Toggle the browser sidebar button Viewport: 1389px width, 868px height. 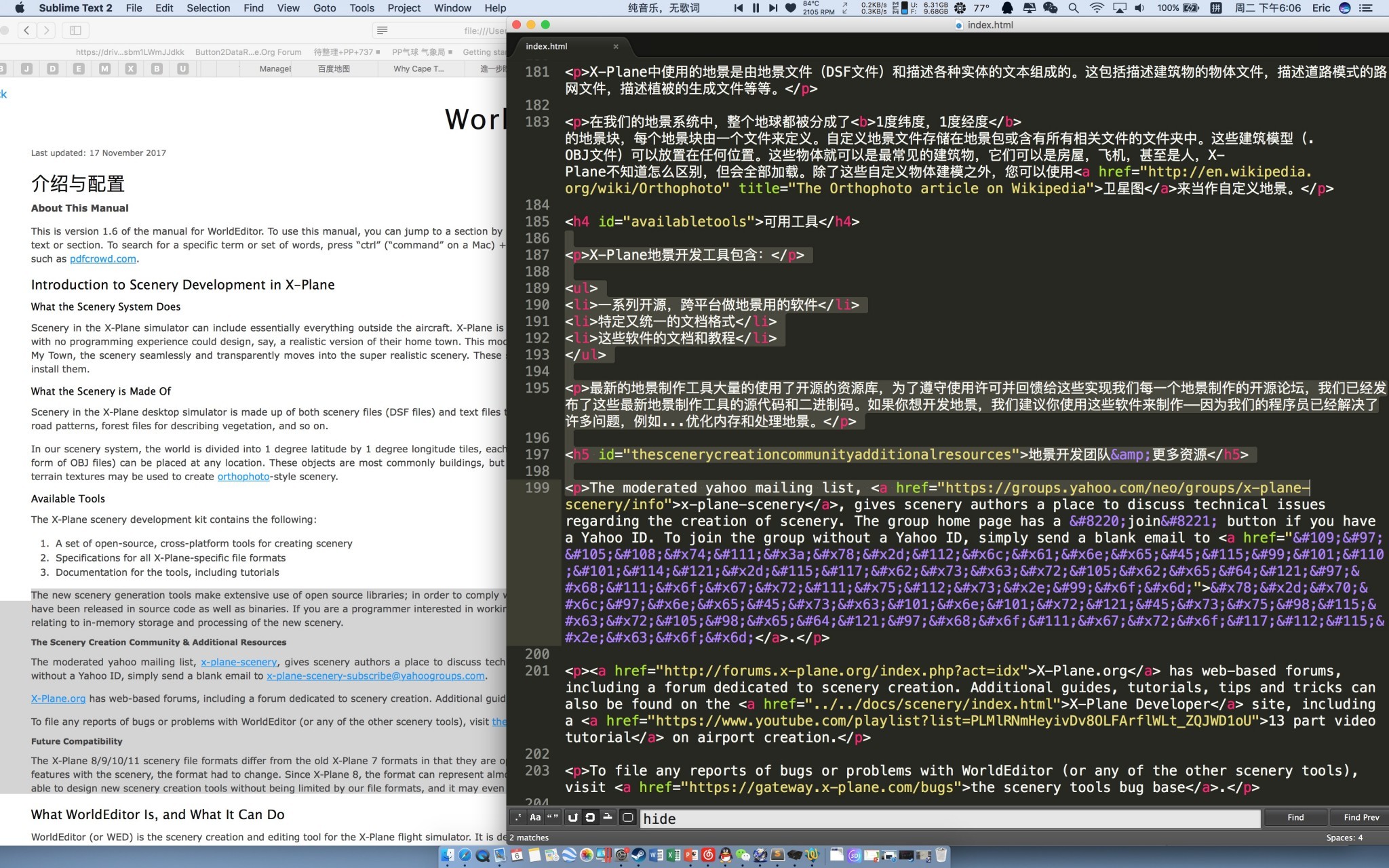[75, 30]
